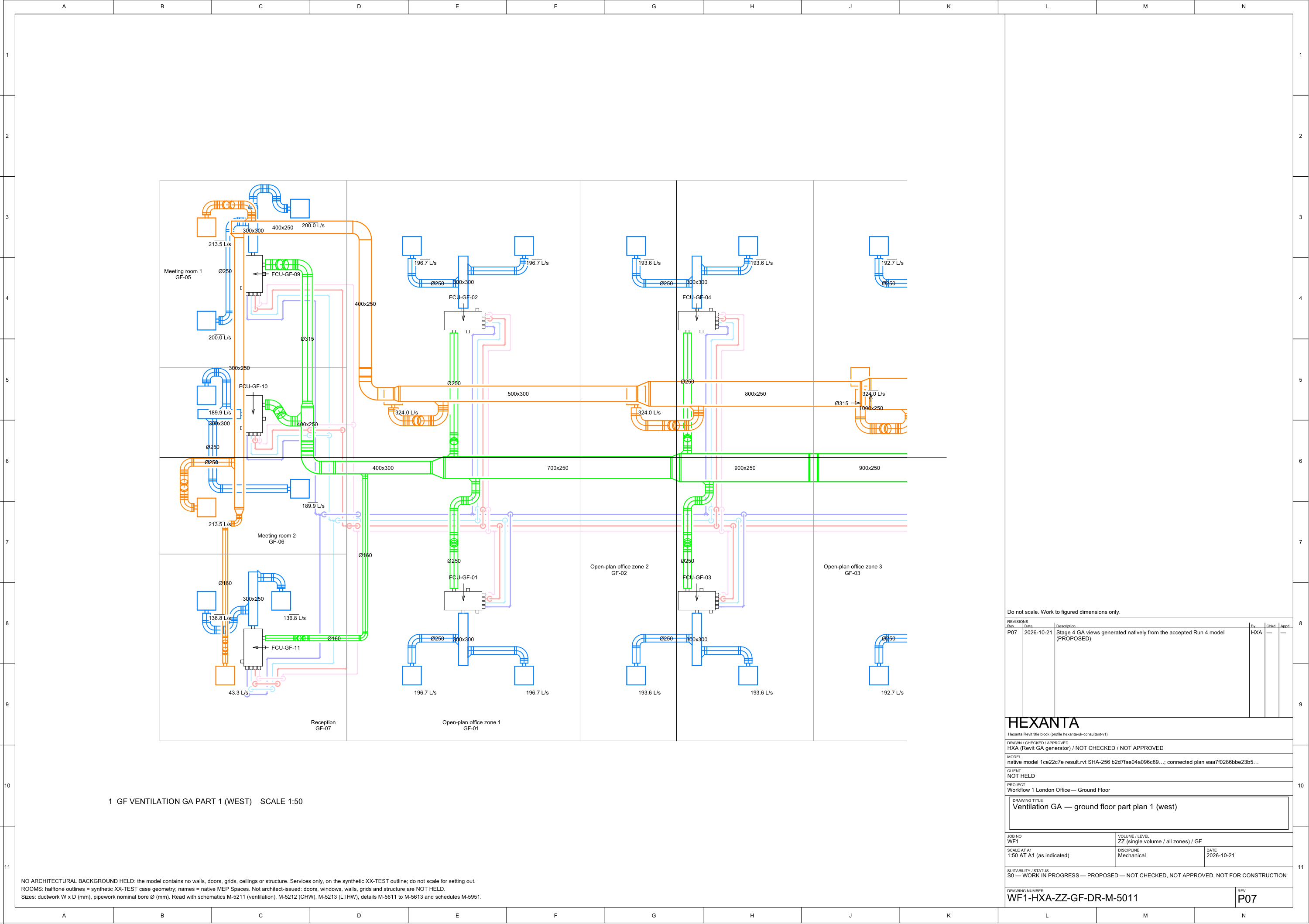Screen dimensions: 1309x924
Task: Select the job number WF1 value
Action: pos(1013,842)
